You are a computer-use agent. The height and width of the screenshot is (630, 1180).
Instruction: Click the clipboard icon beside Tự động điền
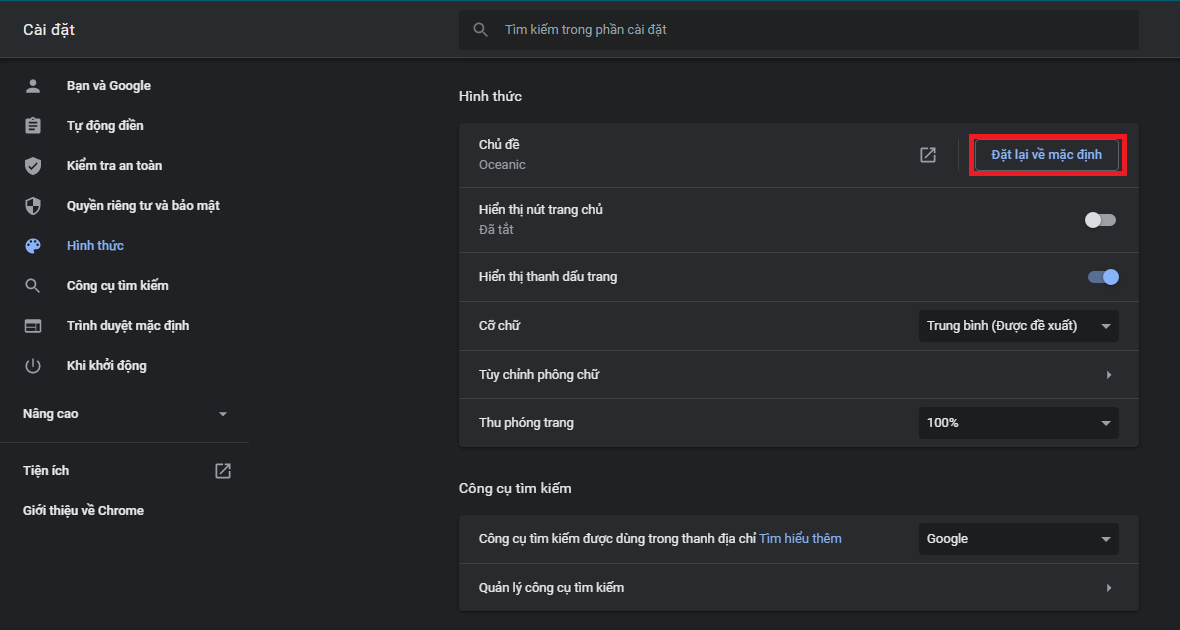(32, 126)
